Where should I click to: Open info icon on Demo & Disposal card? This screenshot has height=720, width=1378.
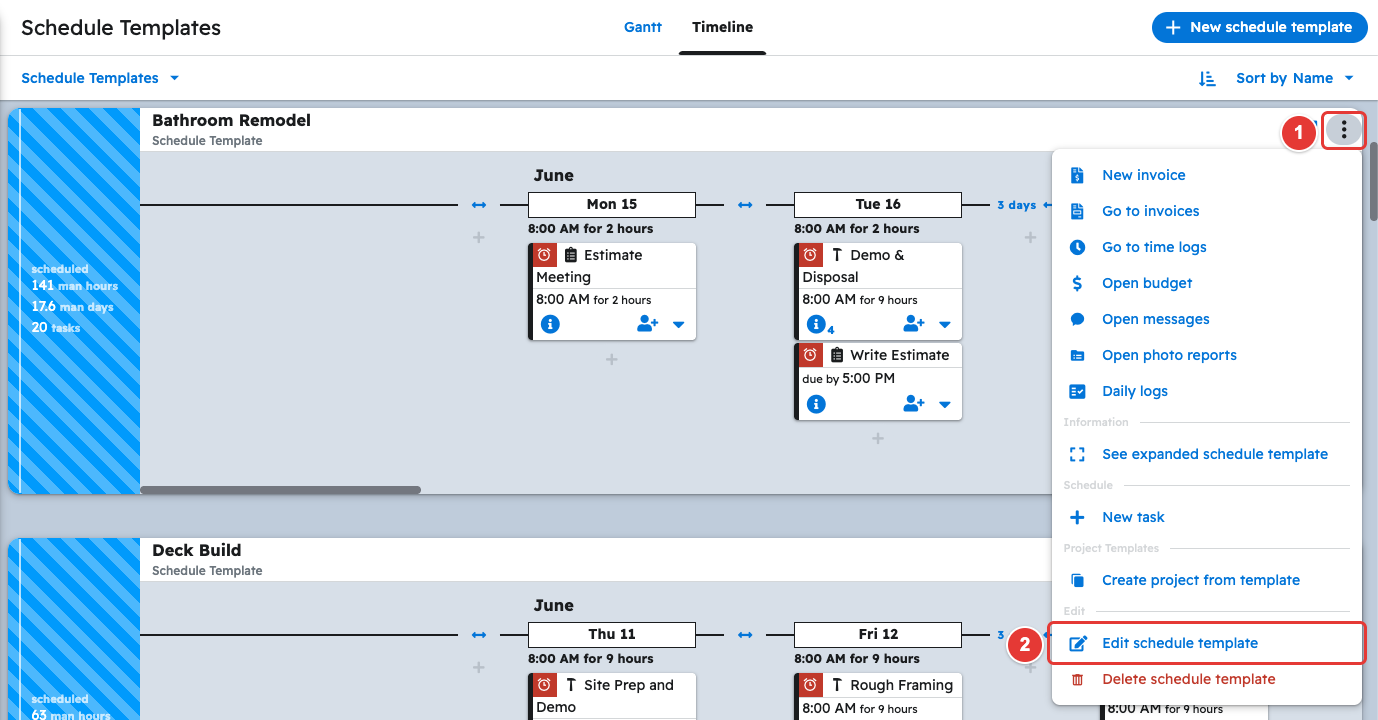point(816,324)
